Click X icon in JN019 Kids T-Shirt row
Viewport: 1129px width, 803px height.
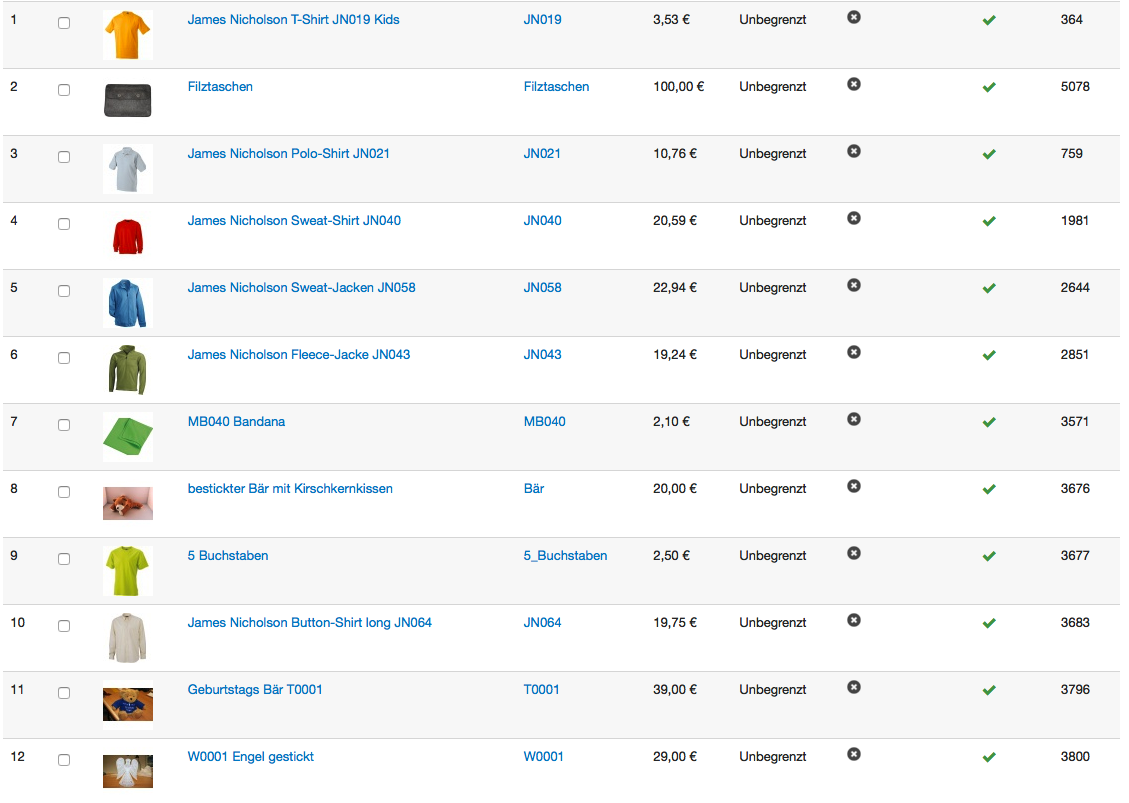(853, 17)
